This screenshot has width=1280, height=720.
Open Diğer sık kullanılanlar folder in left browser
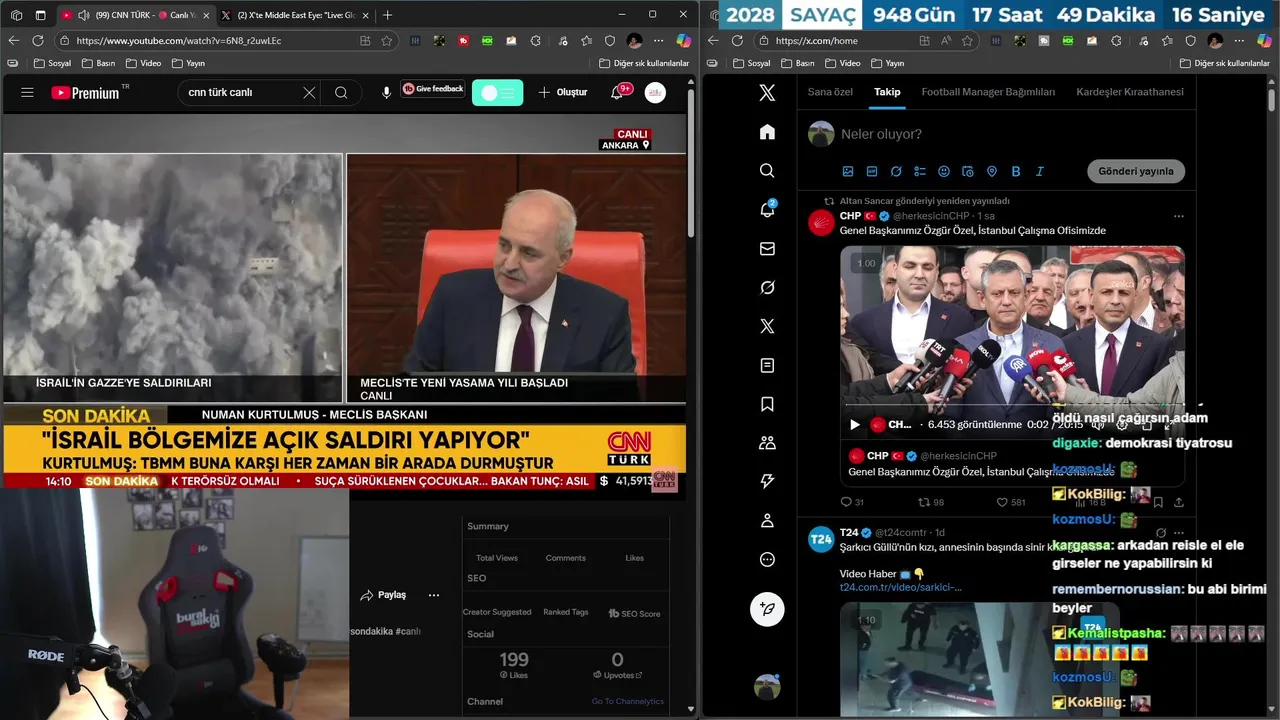click(x=644, y=63)
